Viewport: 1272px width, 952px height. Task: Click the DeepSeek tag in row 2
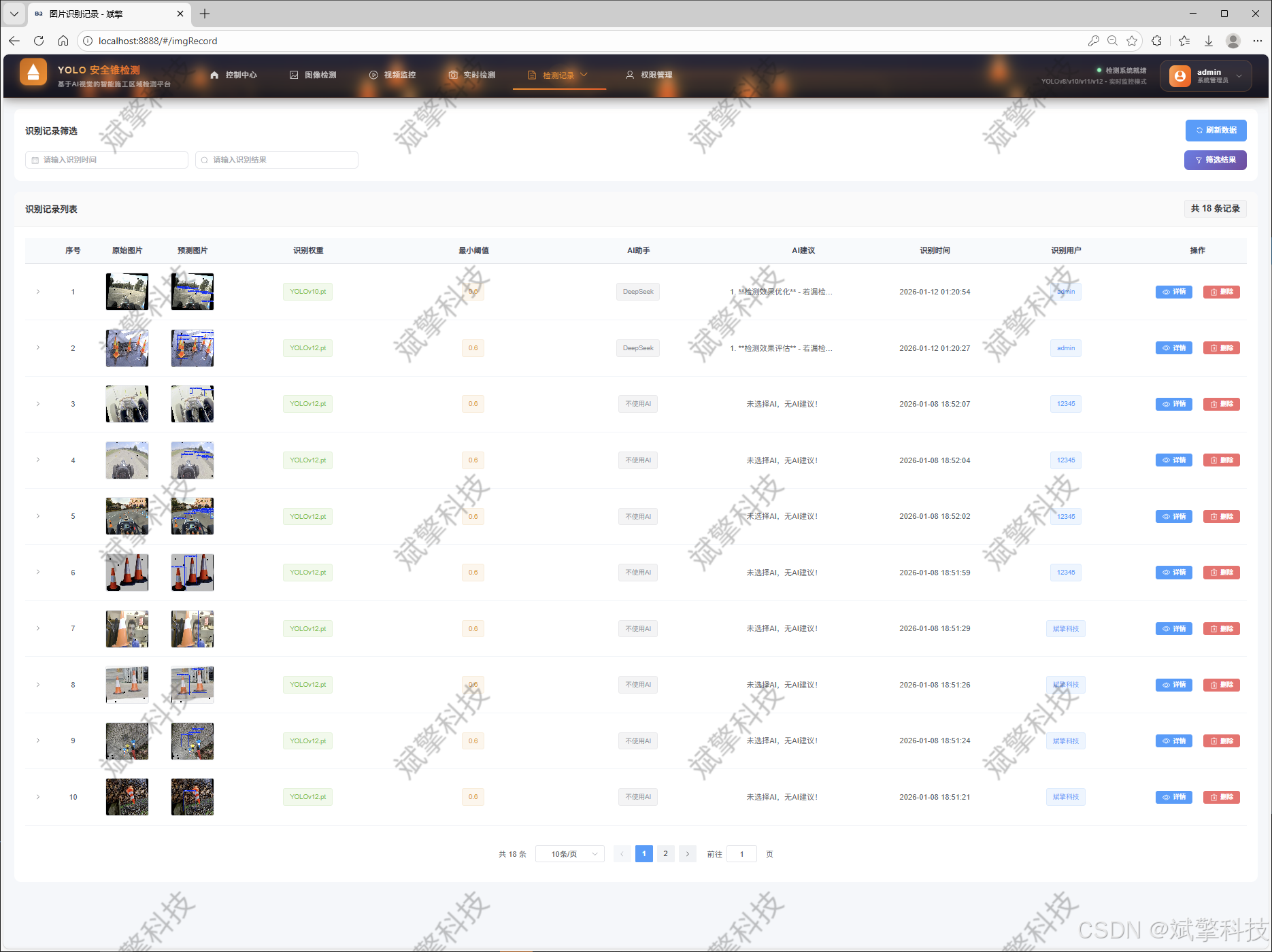pos(638,348)
